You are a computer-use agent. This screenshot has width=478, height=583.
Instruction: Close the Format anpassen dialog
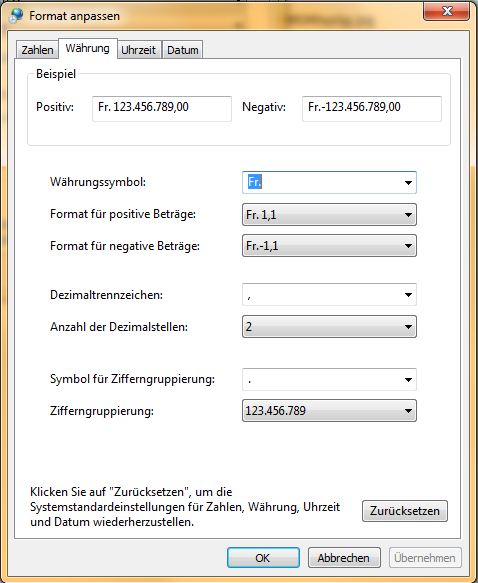446,12
